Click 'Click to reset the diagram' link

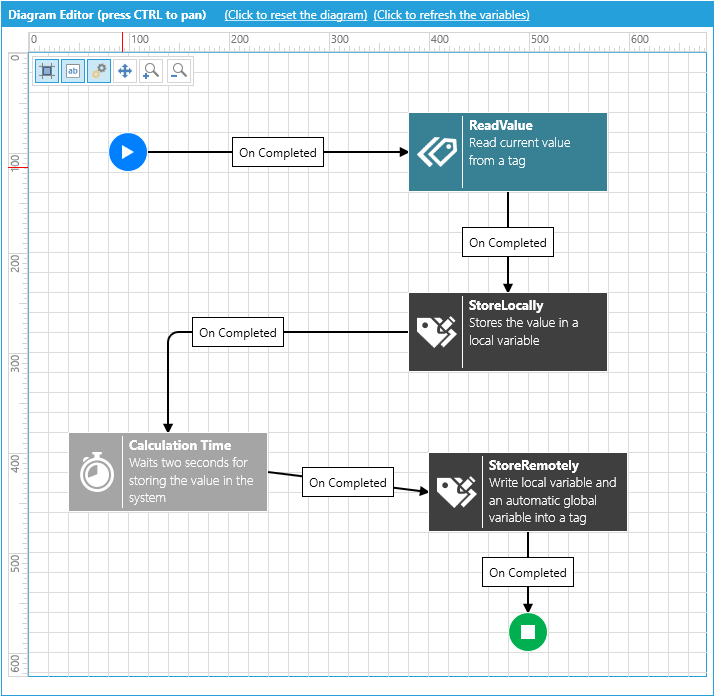pyautogui.click(x=295, y=15)
